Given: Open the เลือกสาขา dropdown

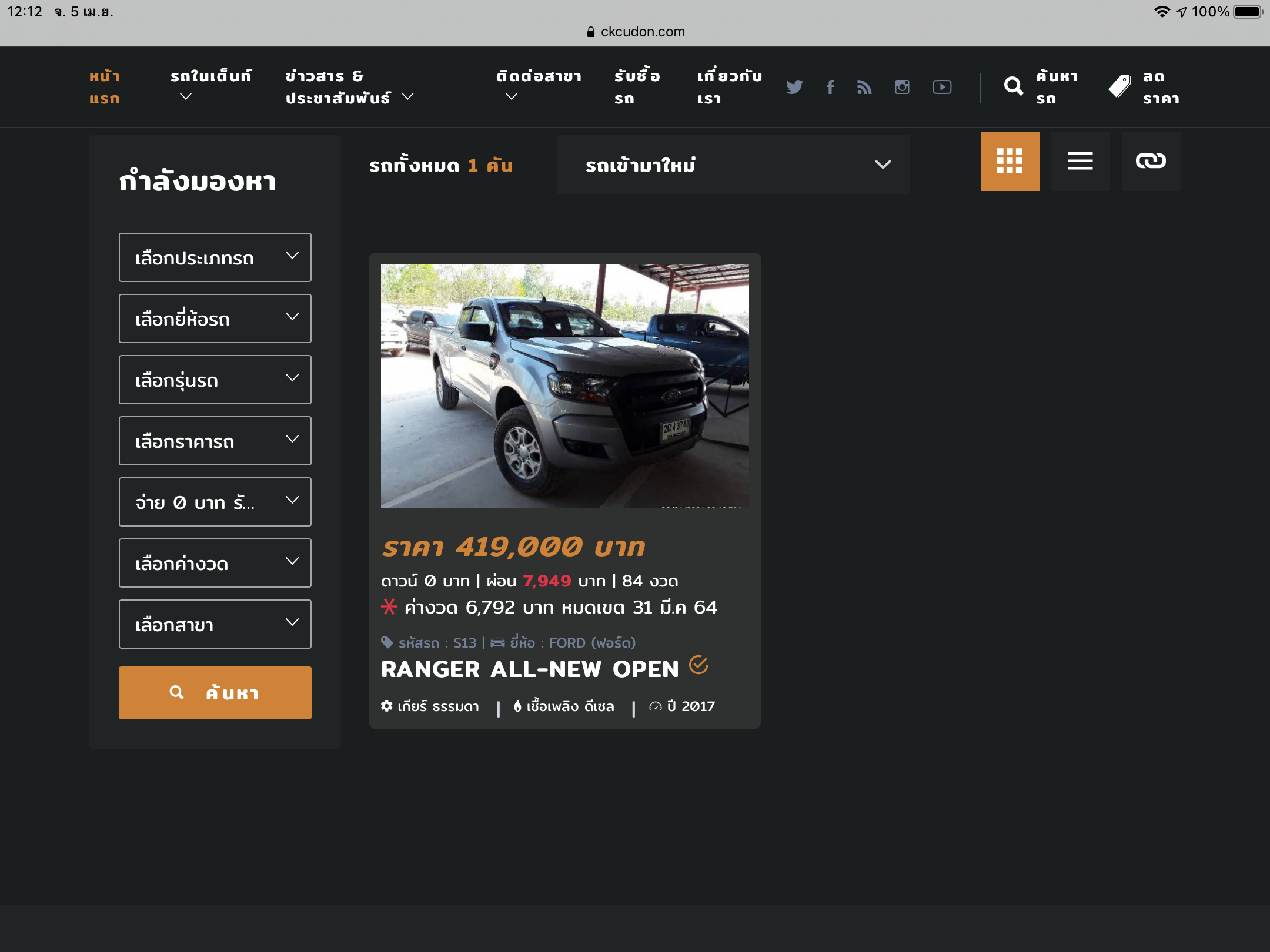Looking at the screenshot, I should [x=215, y=624].
